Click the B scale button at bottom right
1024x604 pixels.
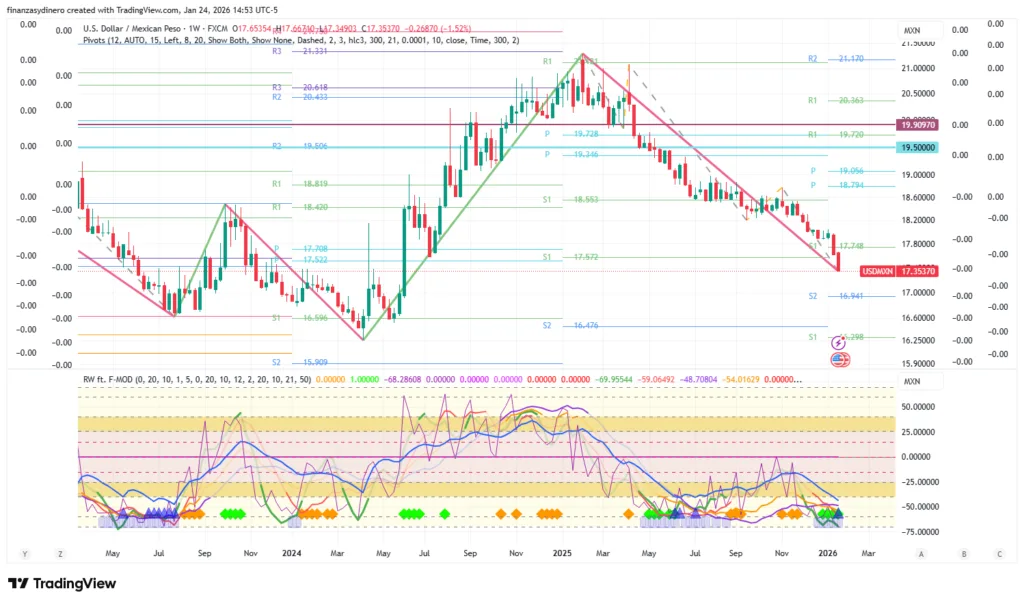962,553
